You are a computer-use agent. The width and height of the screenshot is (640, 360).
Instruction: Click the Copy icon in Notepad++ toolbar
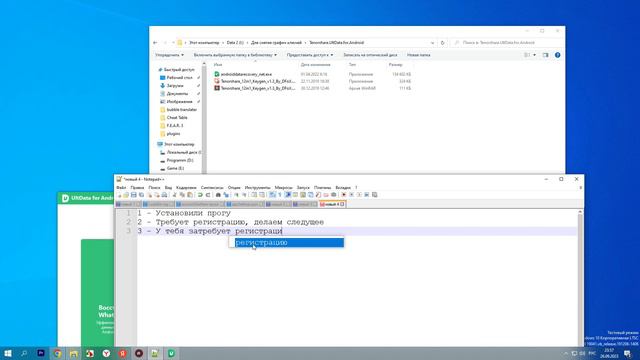tap(182, 195)
